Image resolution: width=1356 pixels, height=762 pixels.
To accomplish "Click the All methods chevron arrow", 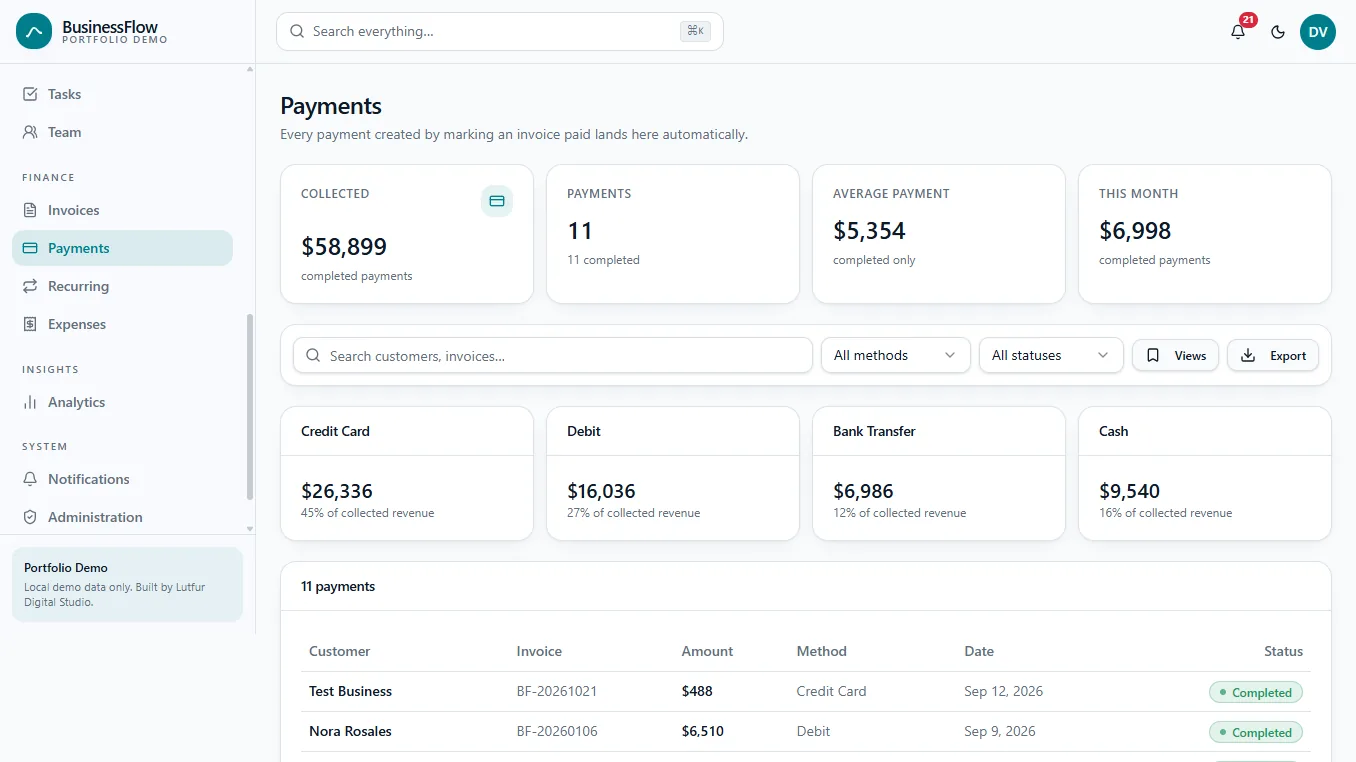I will click(x=950, y=355).
